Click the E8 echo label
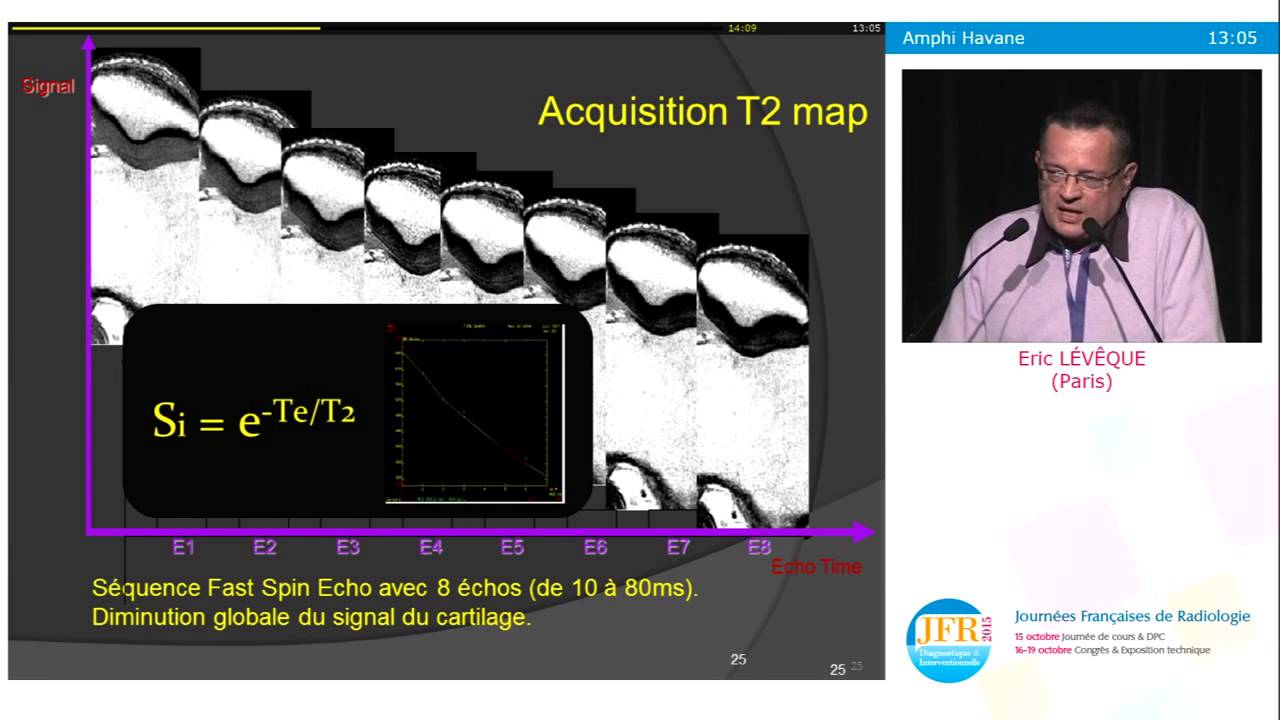 click(759, 547)
